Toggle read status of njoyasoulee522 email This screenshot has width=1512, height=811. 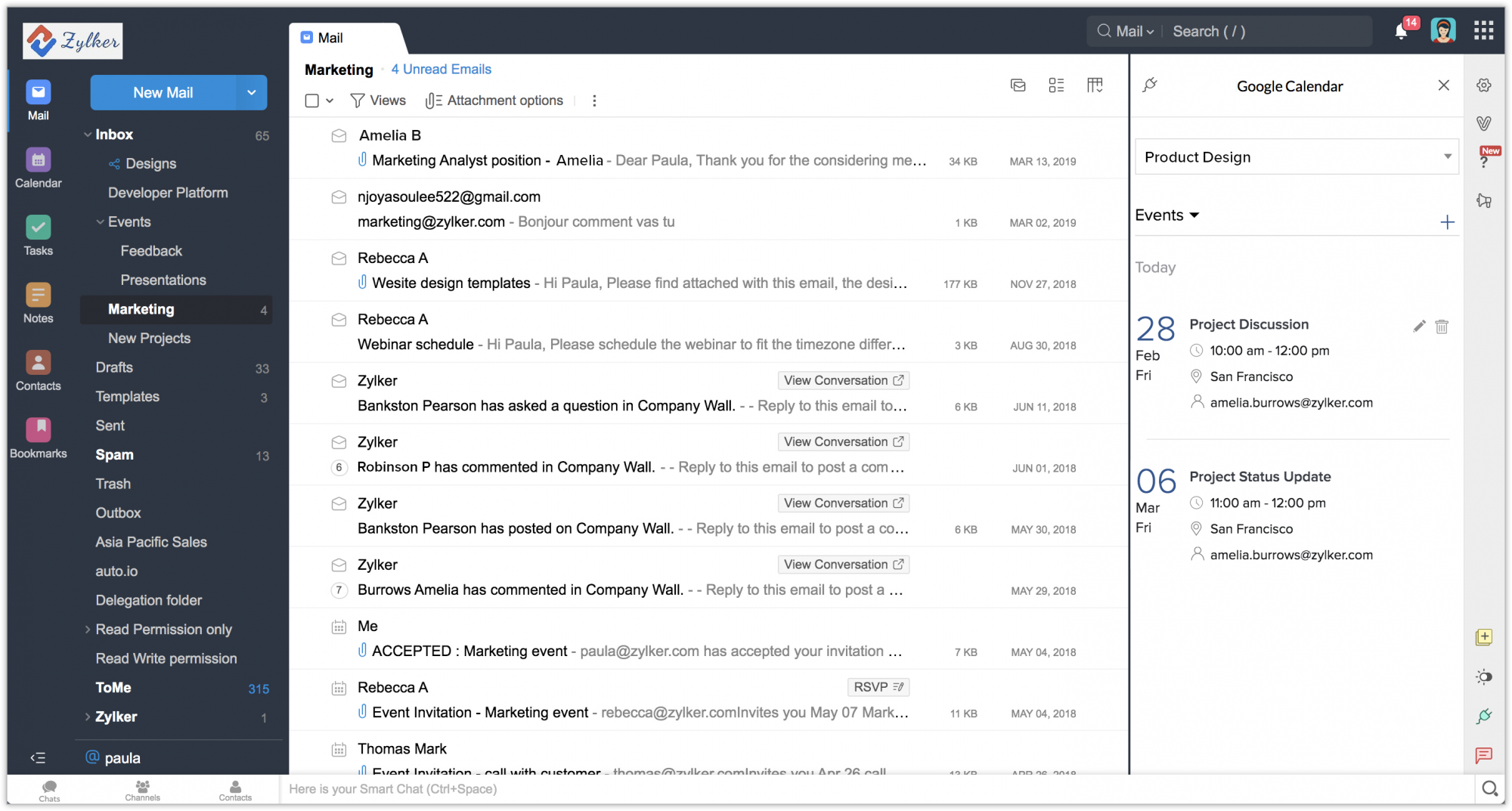[339, 197]
